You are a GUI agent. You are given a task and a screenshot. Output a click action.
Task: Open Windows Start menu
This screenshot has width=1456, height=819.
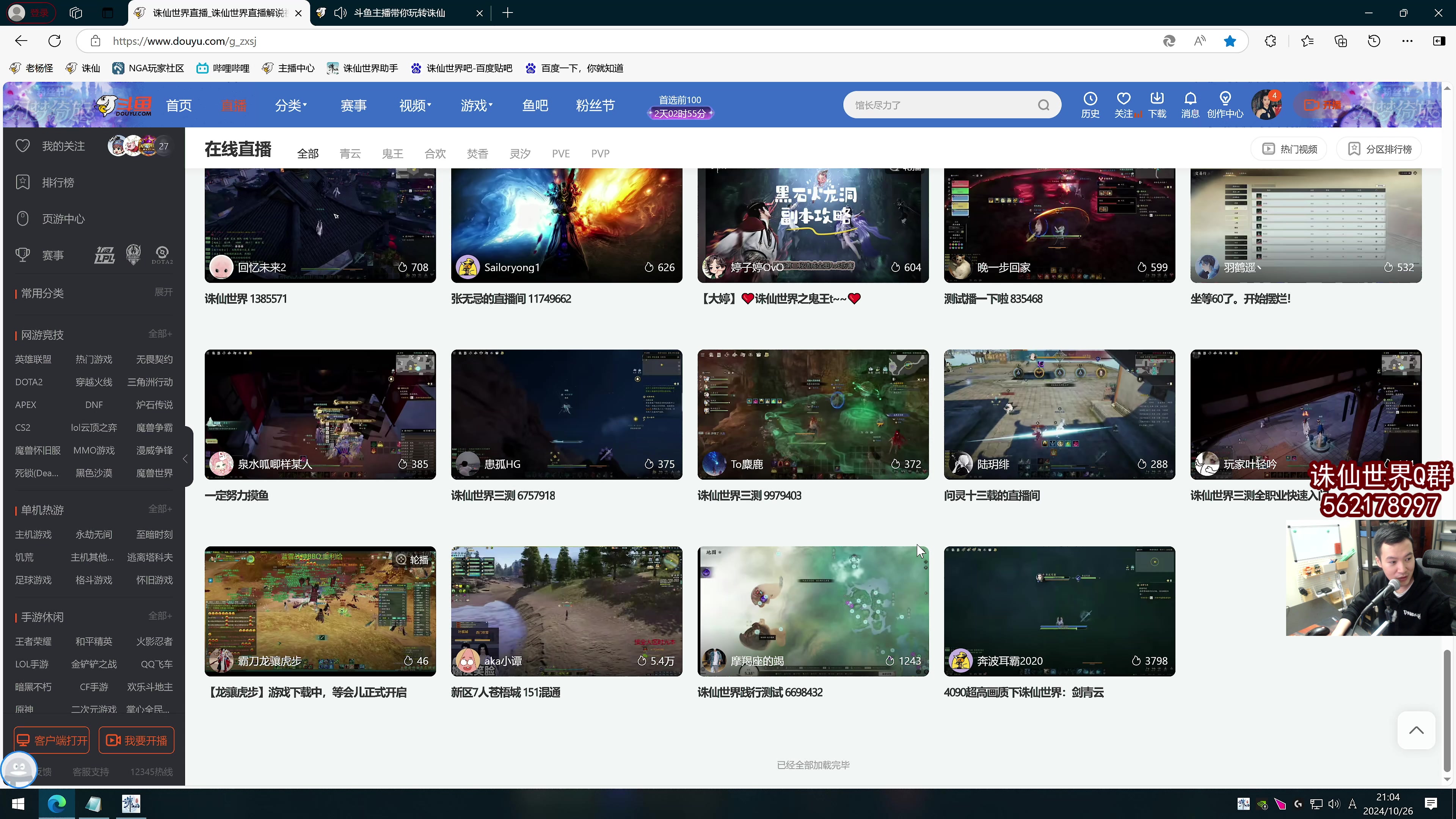pyautogui.click(x=18, y=803)
